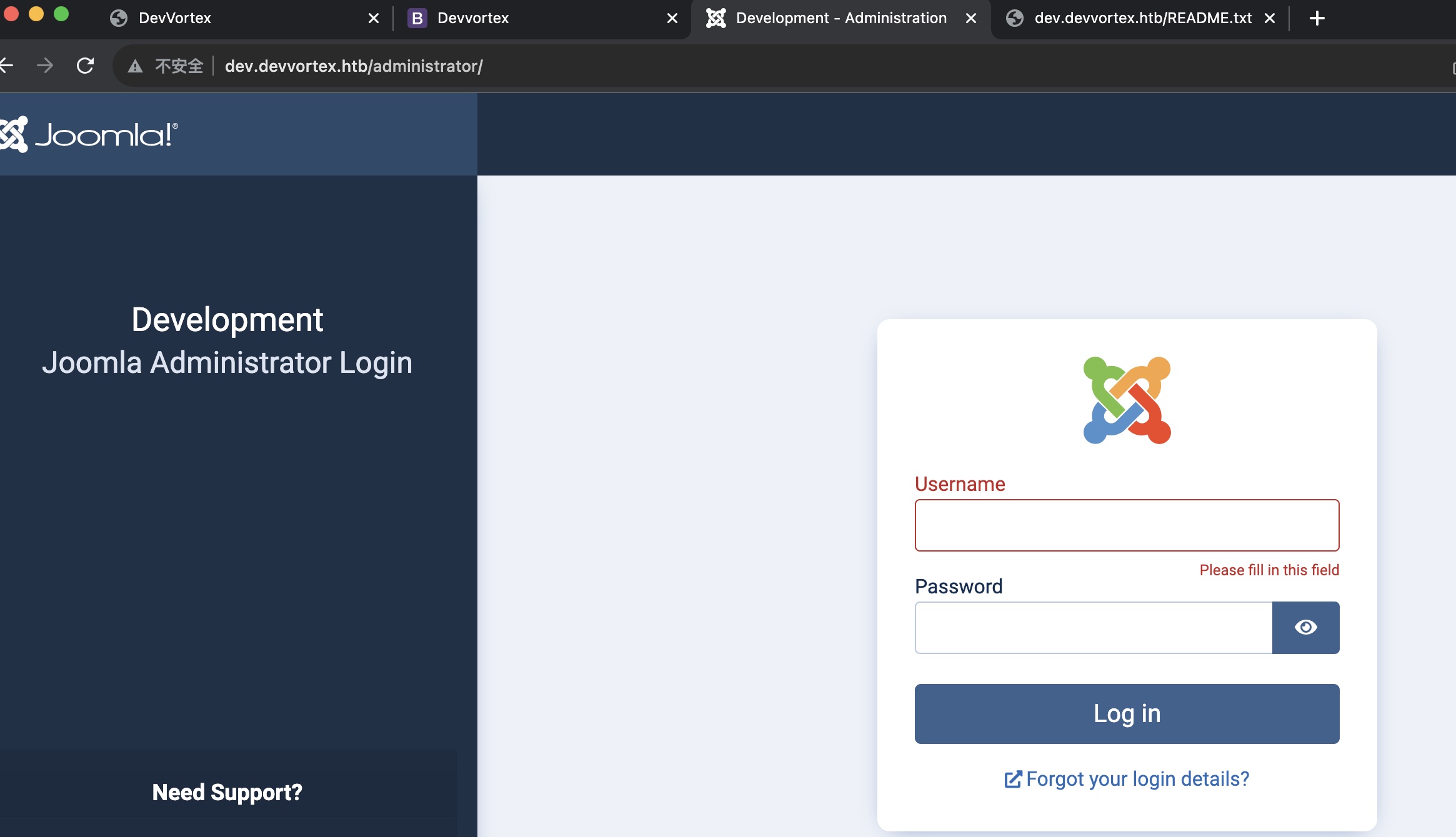Close the README.txt tab
Viewport: 1456px width, 837px height.
[1269, 18]
